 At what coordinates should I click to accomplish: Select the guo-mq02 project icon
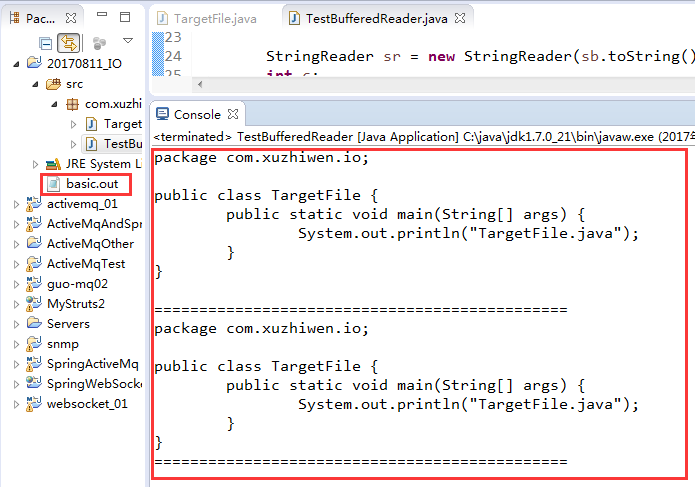(34, 284)
